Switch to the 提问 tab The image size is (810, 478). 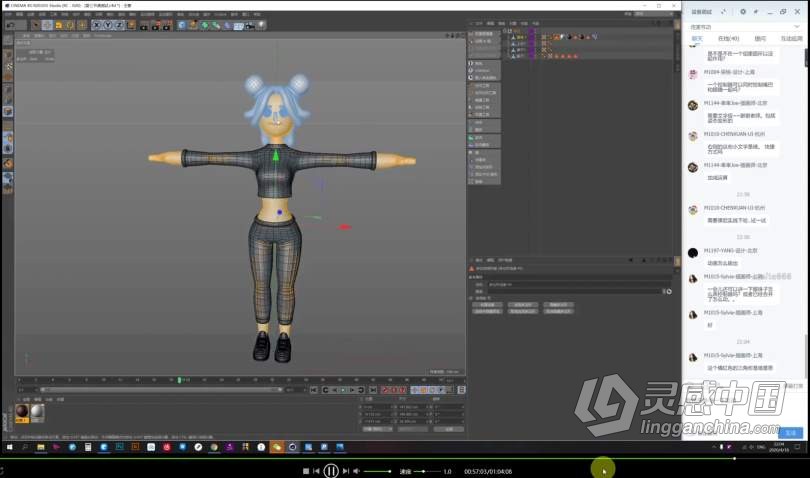coord(760,39)
